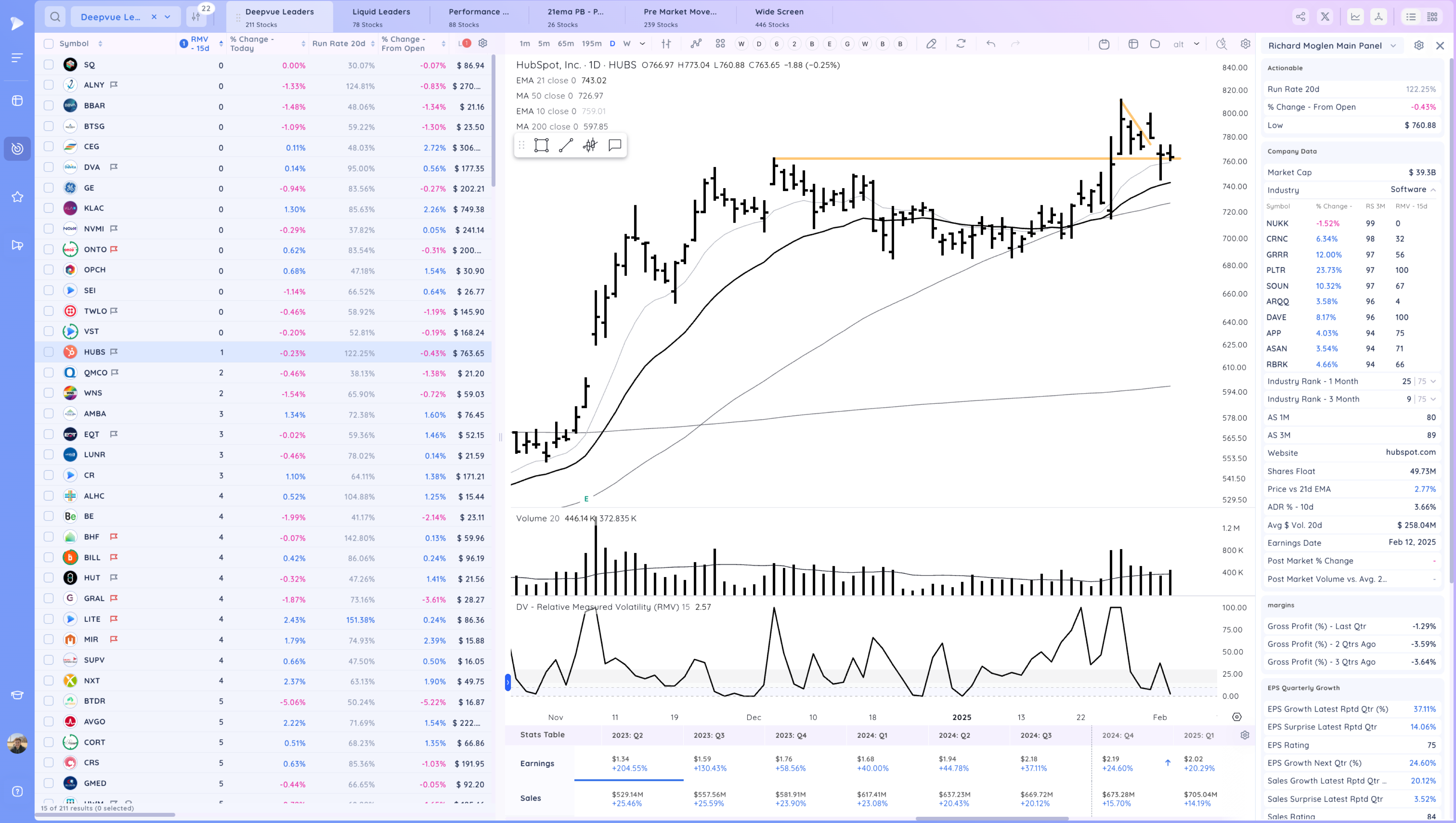Screen dimensions: 1456x823
Task: Click the undo arrow icon
Action: [991, 44]
